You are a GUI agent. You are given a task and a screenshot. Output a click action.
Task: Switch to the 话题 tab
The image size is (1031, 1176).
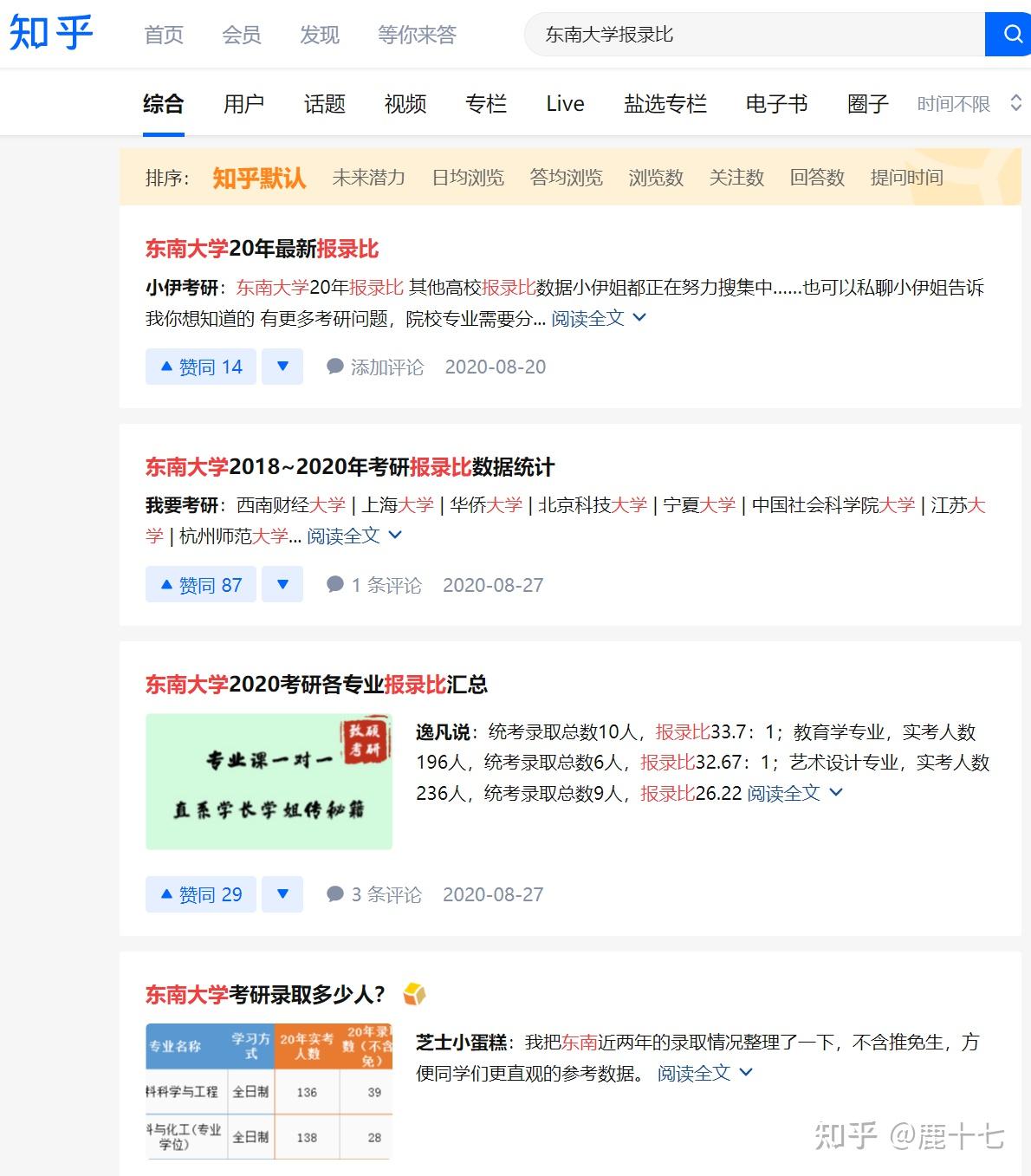325,104
